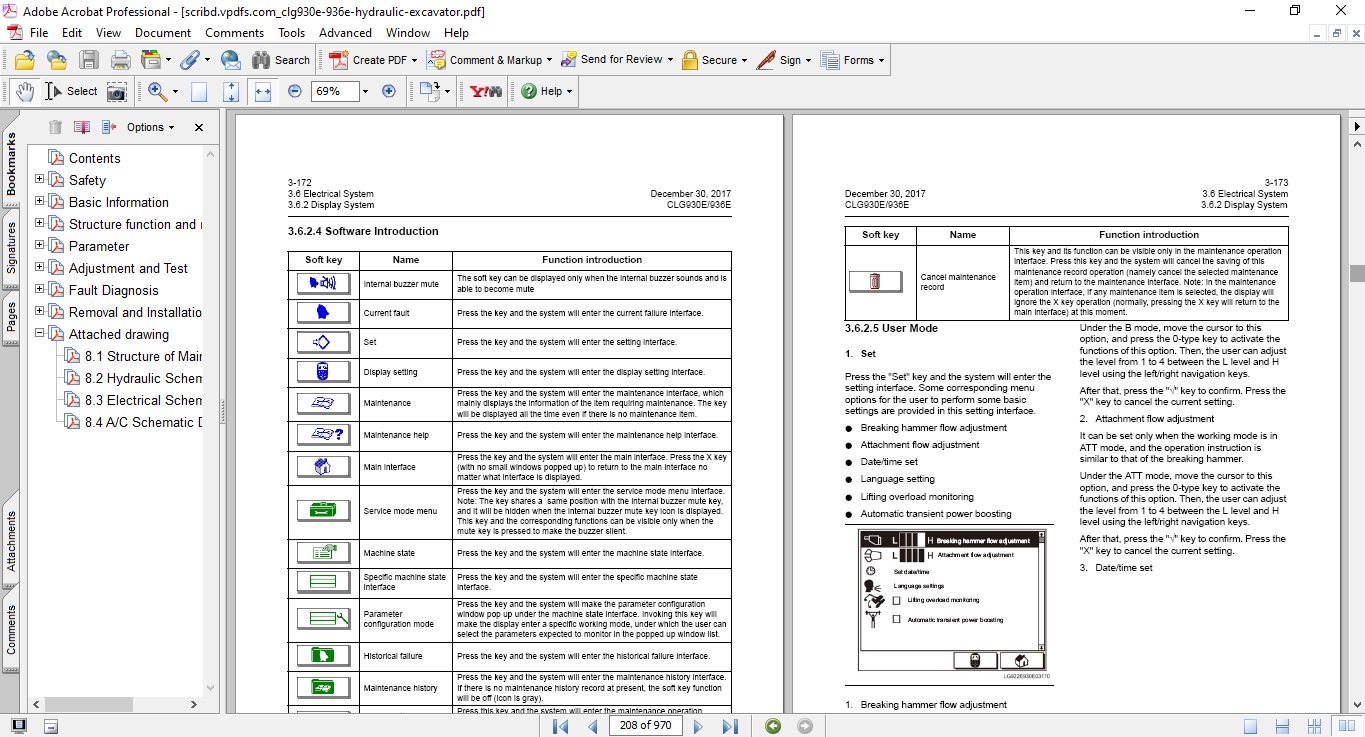The height and width of the screenshot is (737, 1365).
Task: Click the zoom out minus button
Action: (x=295, y=91)
